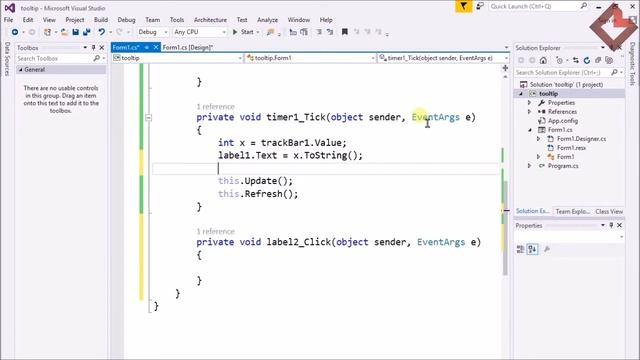Click the Categorized view icon in Properties
This screenshot has height=360, width=640.
pos(520,249)
